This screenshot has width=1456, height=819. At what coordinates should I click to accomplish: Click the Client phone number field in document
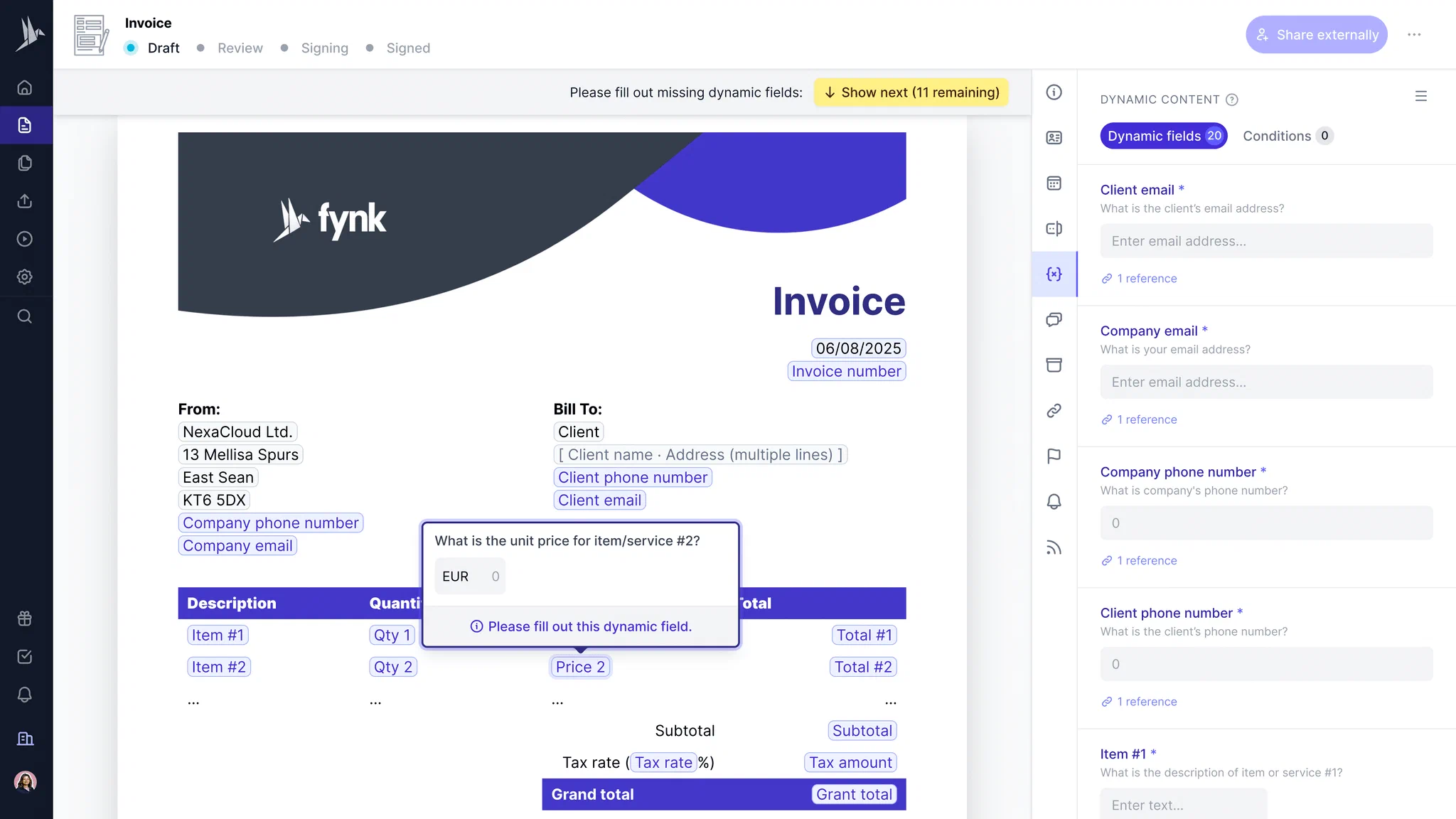click(633, 478)
